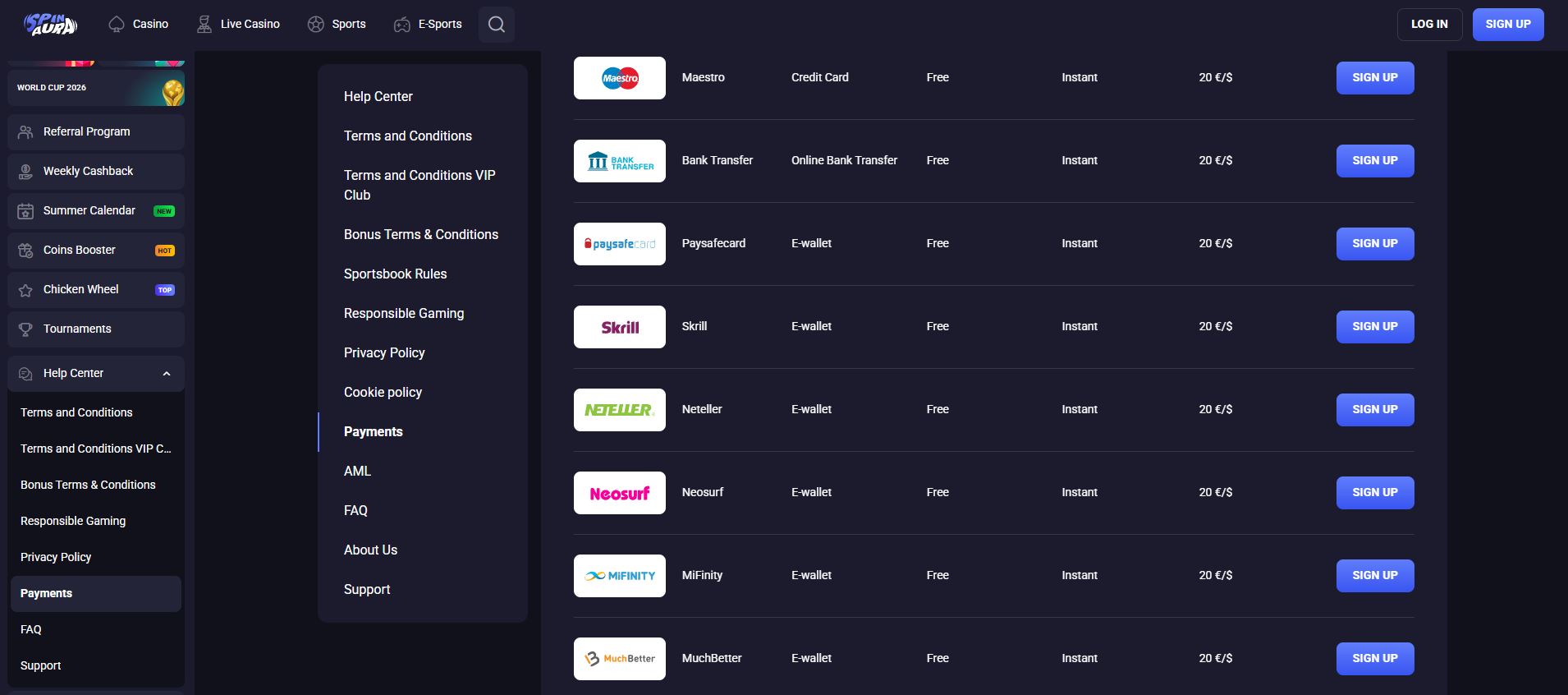Open Responsible Gaming in help center panel

(404, 314)
